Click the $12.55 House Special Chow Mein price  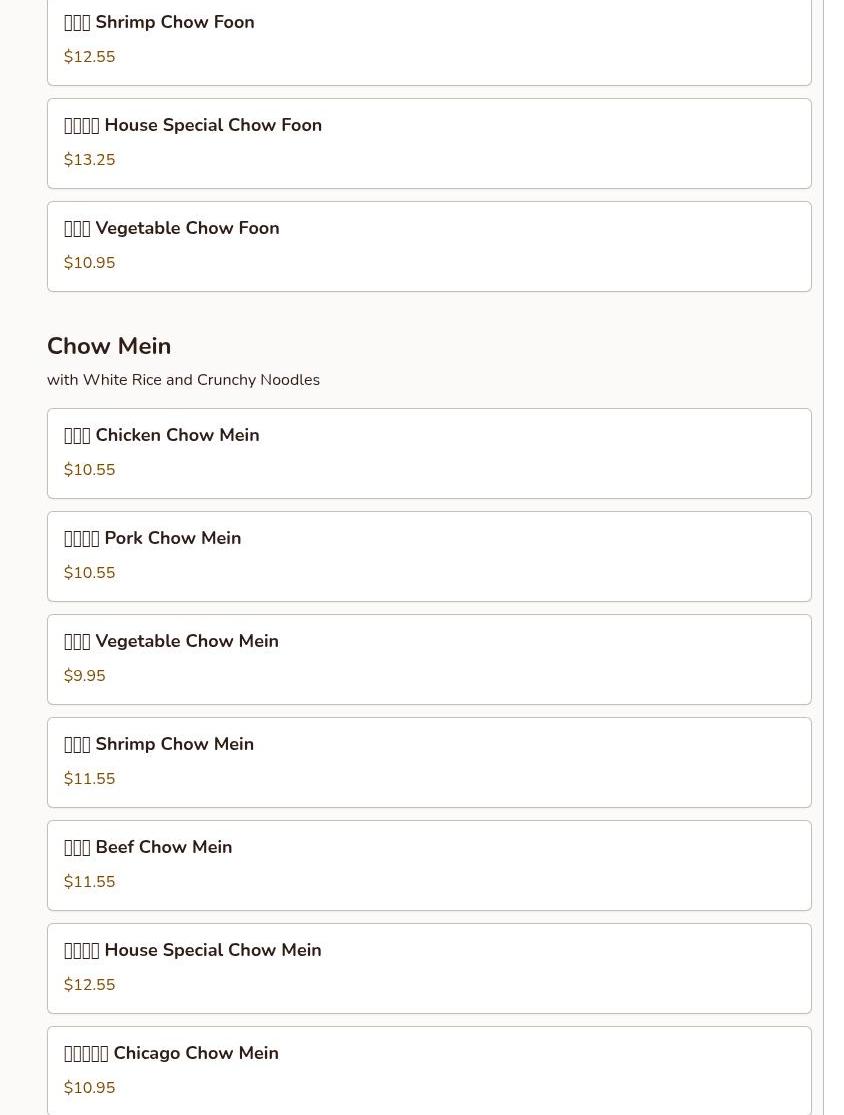pos(90,986)
